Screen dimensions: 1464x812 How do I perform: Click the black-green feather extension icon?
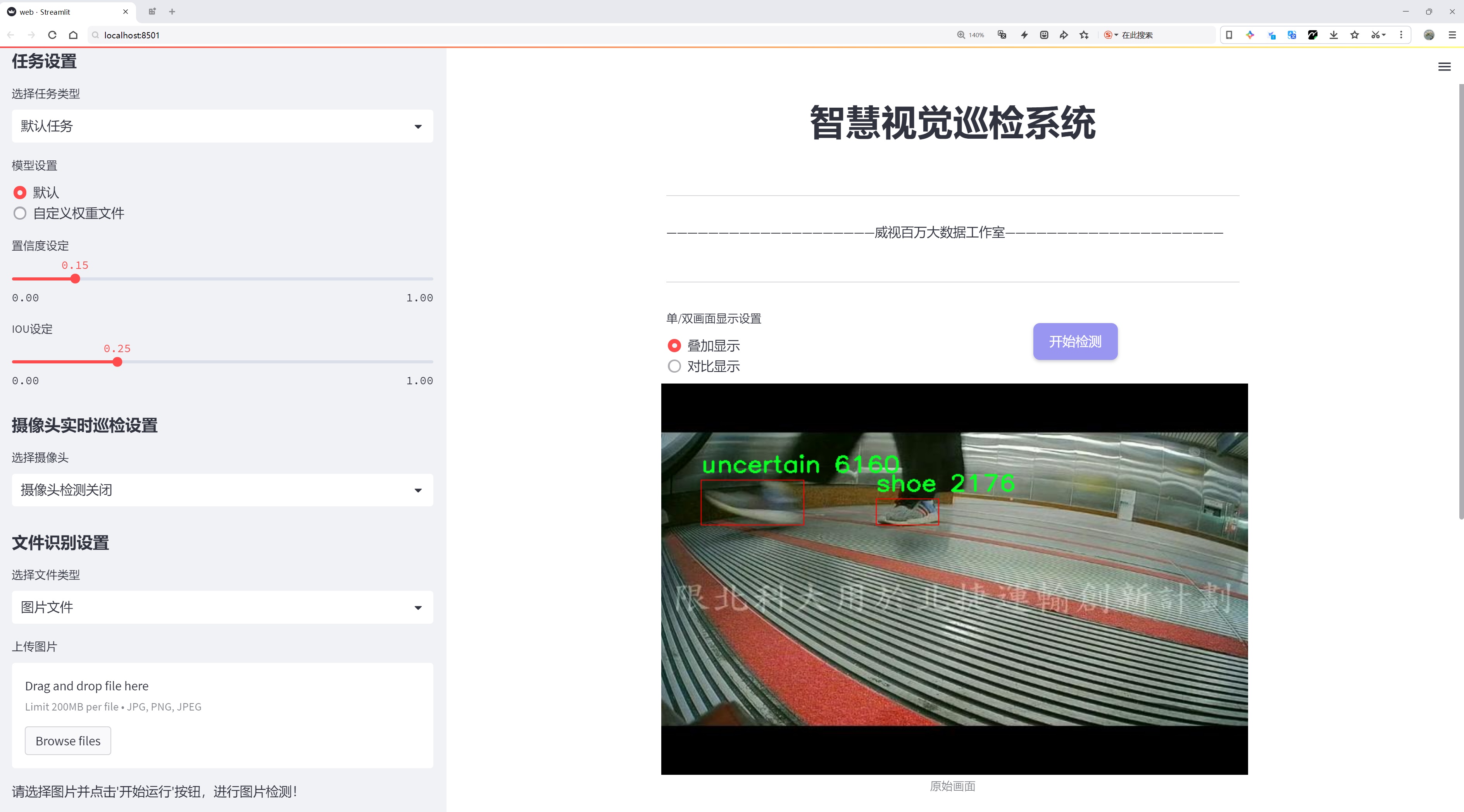pyautogui.click(x=1313, y=35)
